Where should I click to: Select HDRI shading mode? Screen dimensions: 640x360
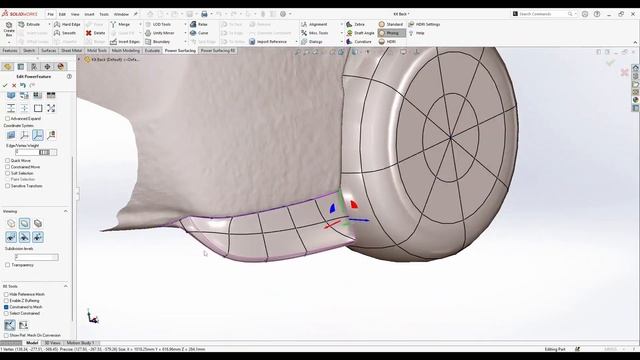(387, 42)
